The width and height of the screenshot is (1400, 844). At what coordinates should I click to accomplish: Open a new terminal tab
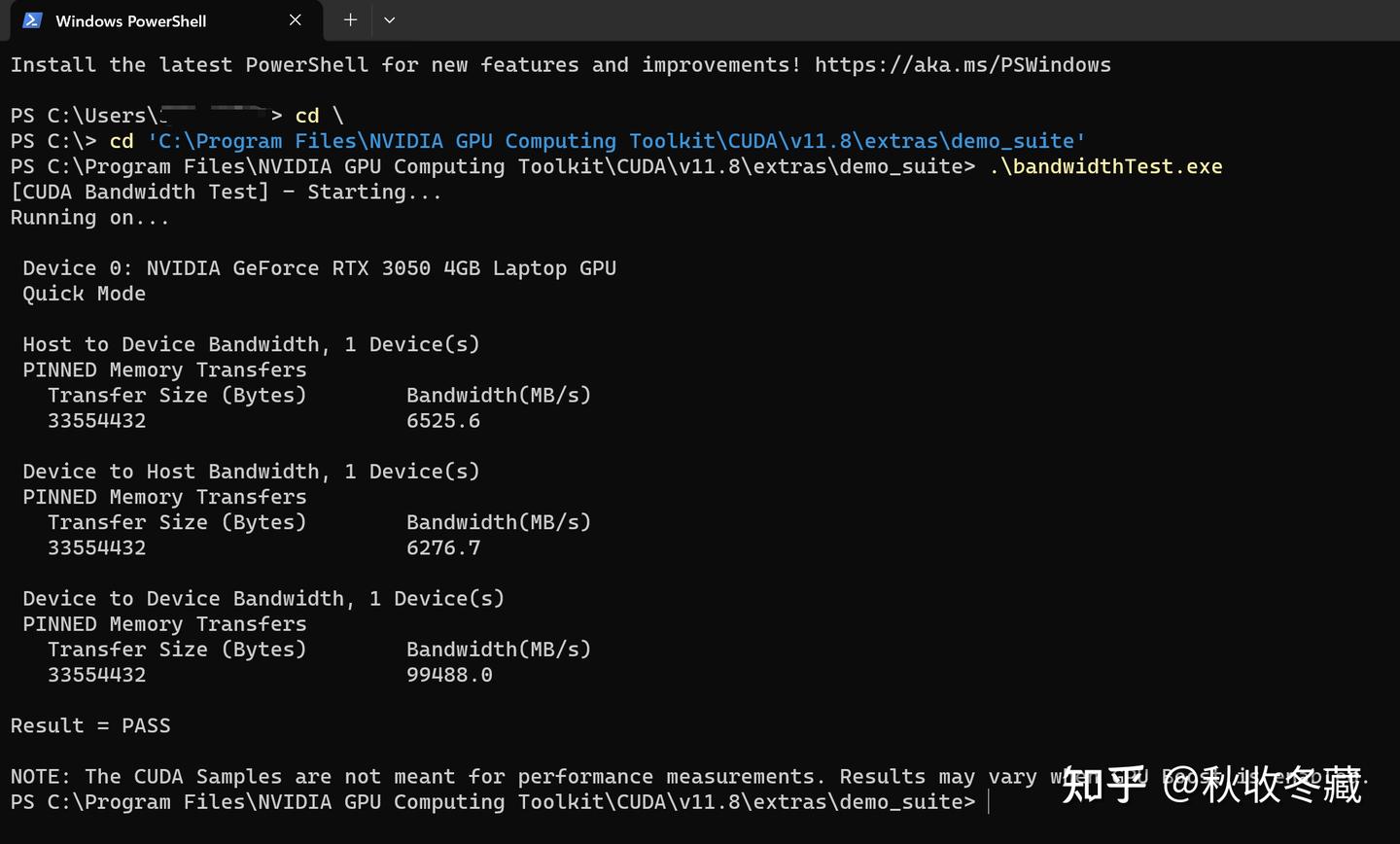tap(350, 20)
